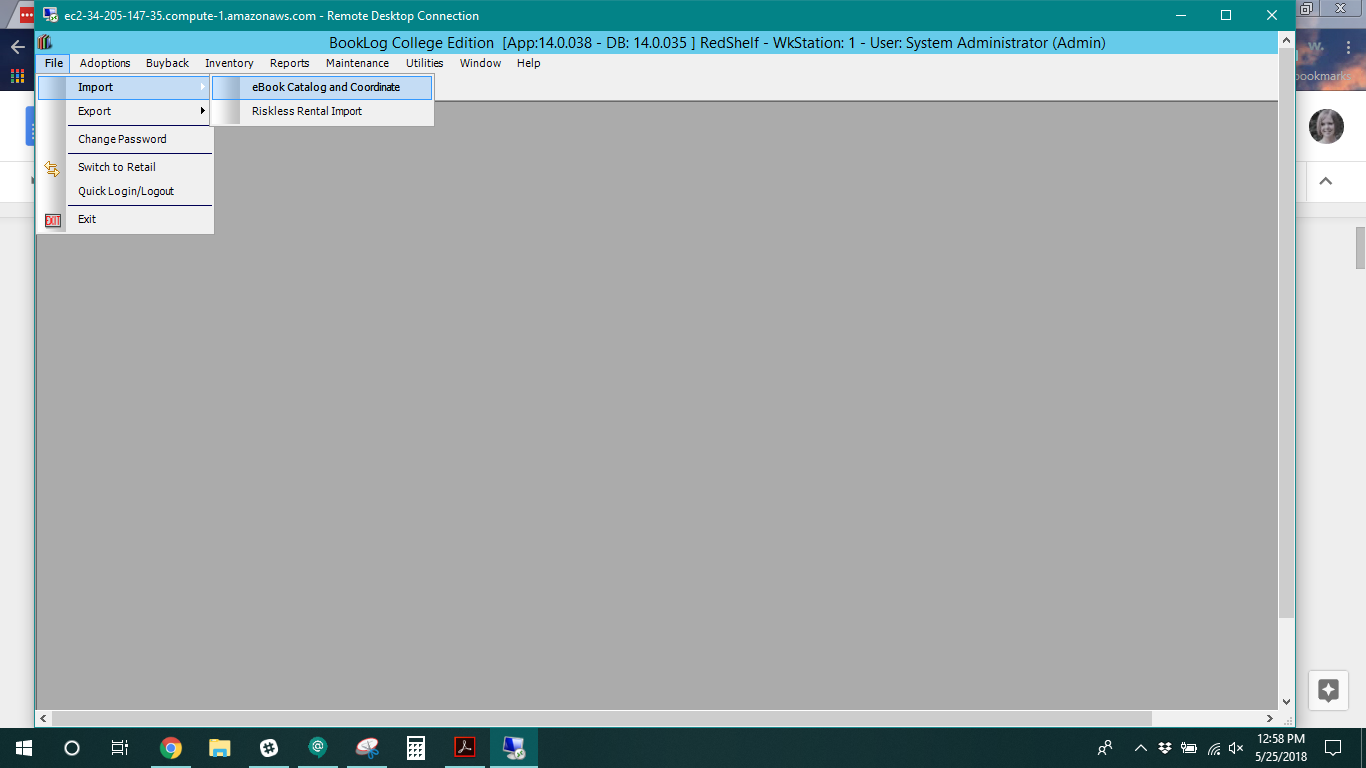The height and width of the screenshot is (768, 1366).
Task: Open the taskbar clock and date
Action: point(1281,747)
